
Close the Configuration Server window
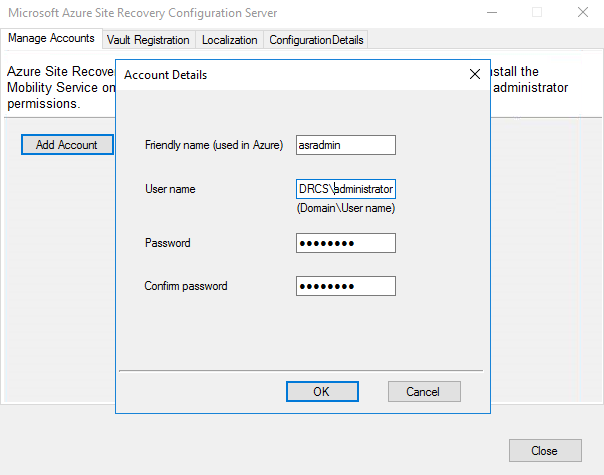[x=583, y=13]
